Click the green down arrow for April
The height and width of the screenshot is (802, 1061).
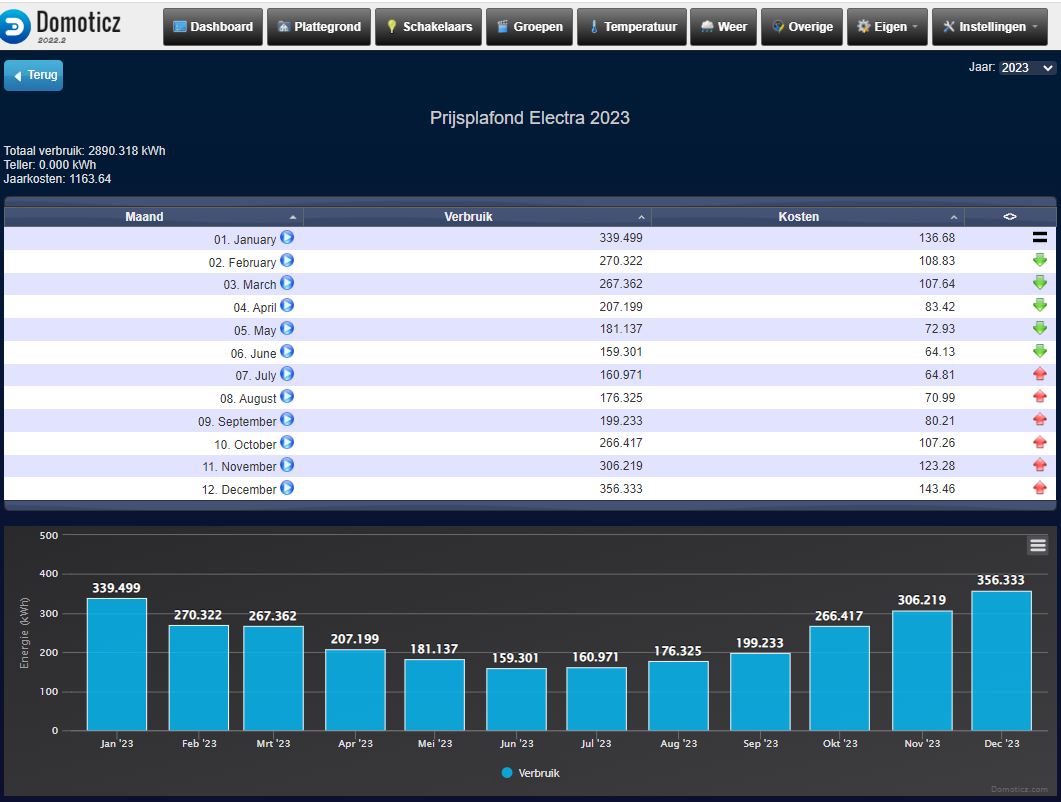point(1039,306)
